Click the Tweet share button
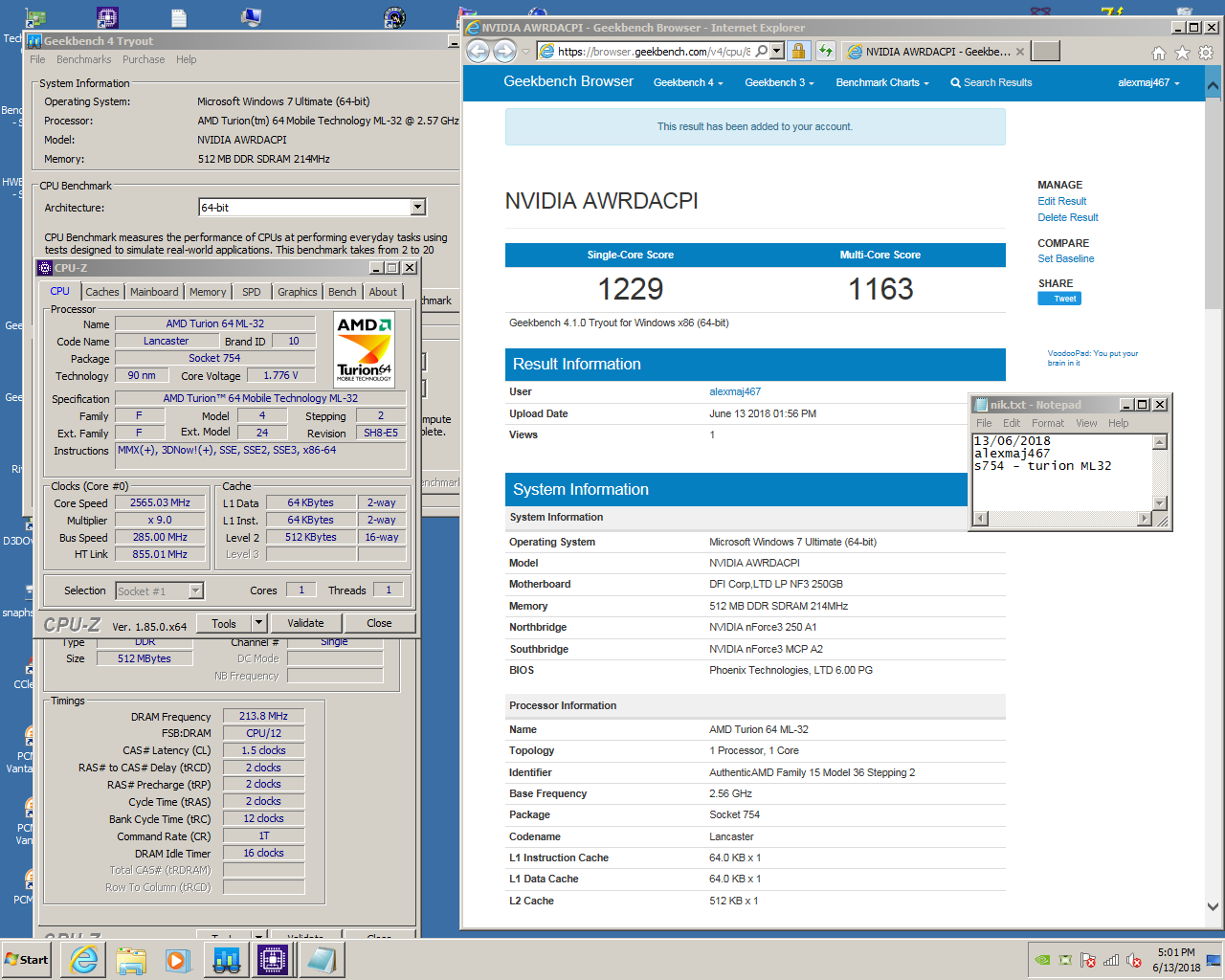This screenshot has width=1225, height=980. [1059, 299]
